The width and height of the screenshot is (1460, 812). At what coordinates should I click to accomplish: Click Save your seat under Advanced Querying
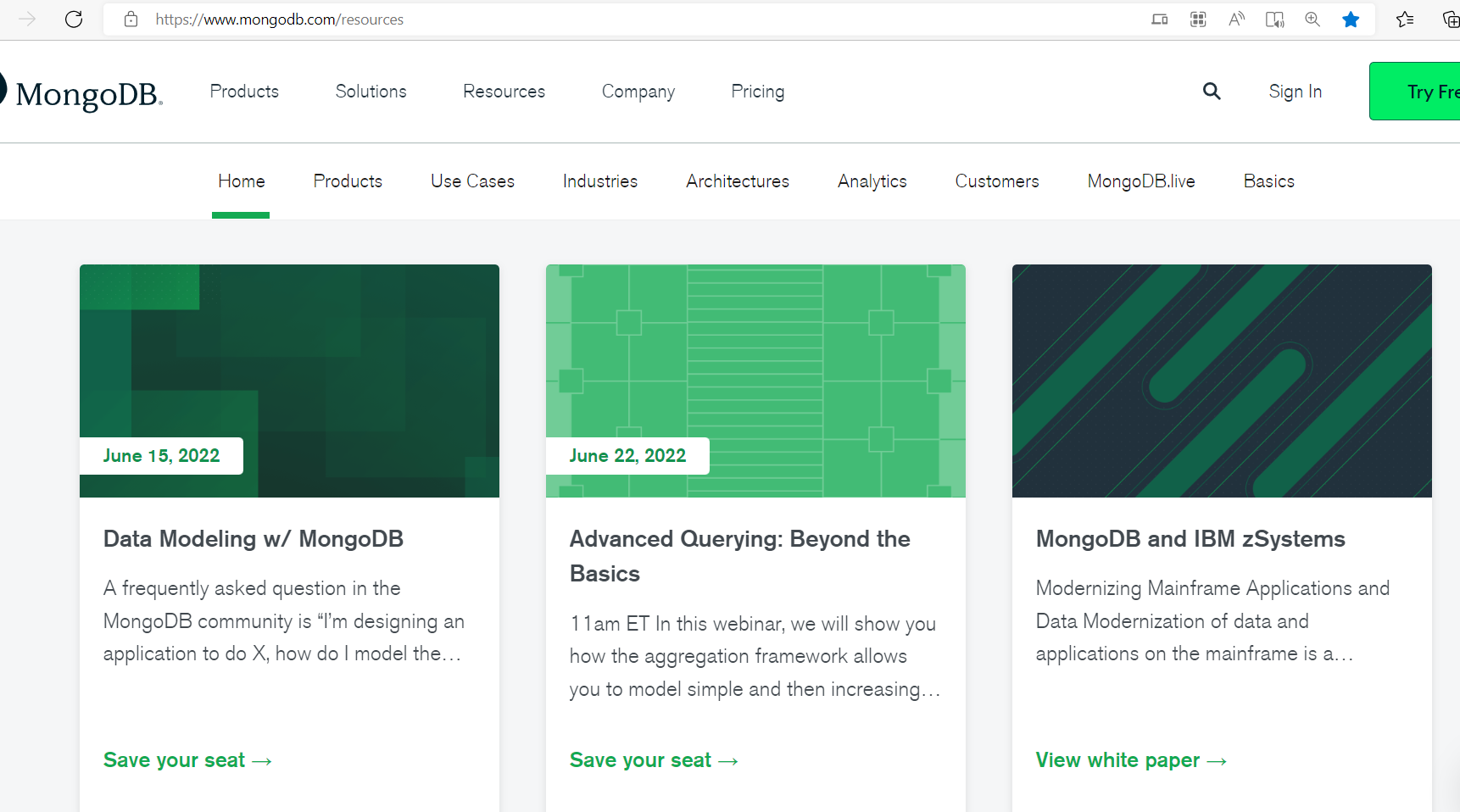tap(654, 760)
